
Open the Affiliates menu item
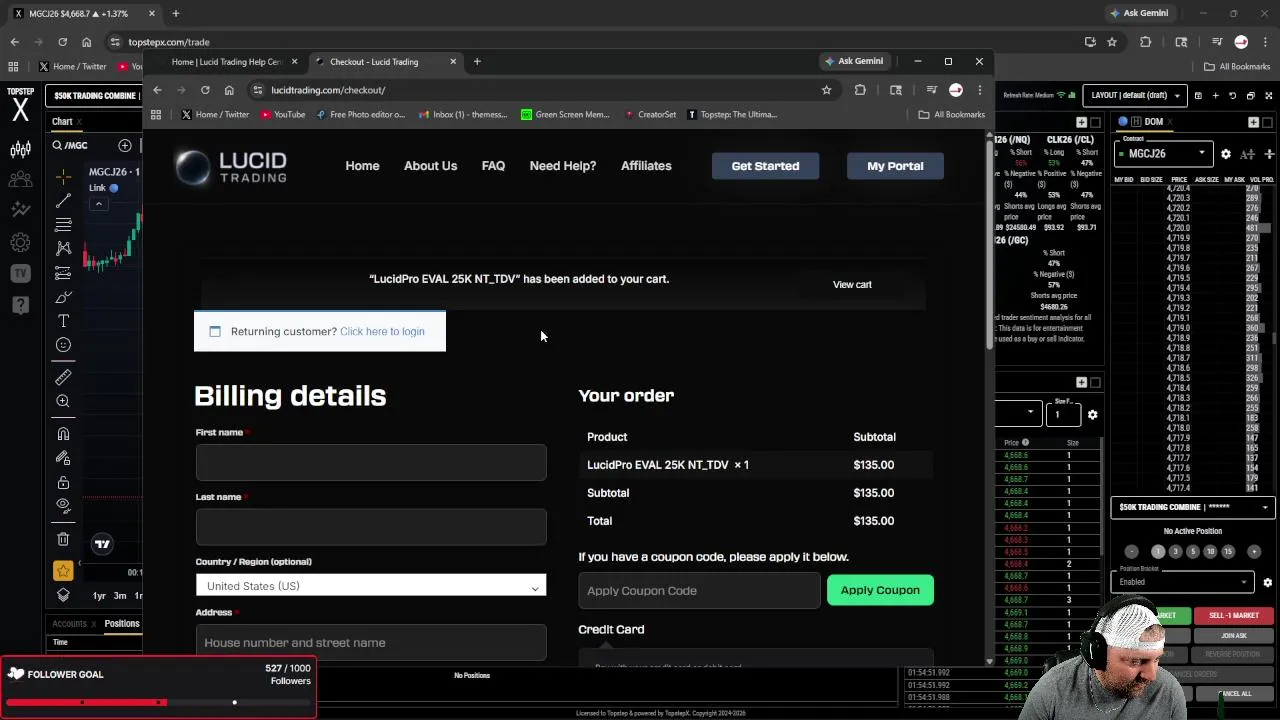coord(646,166)
